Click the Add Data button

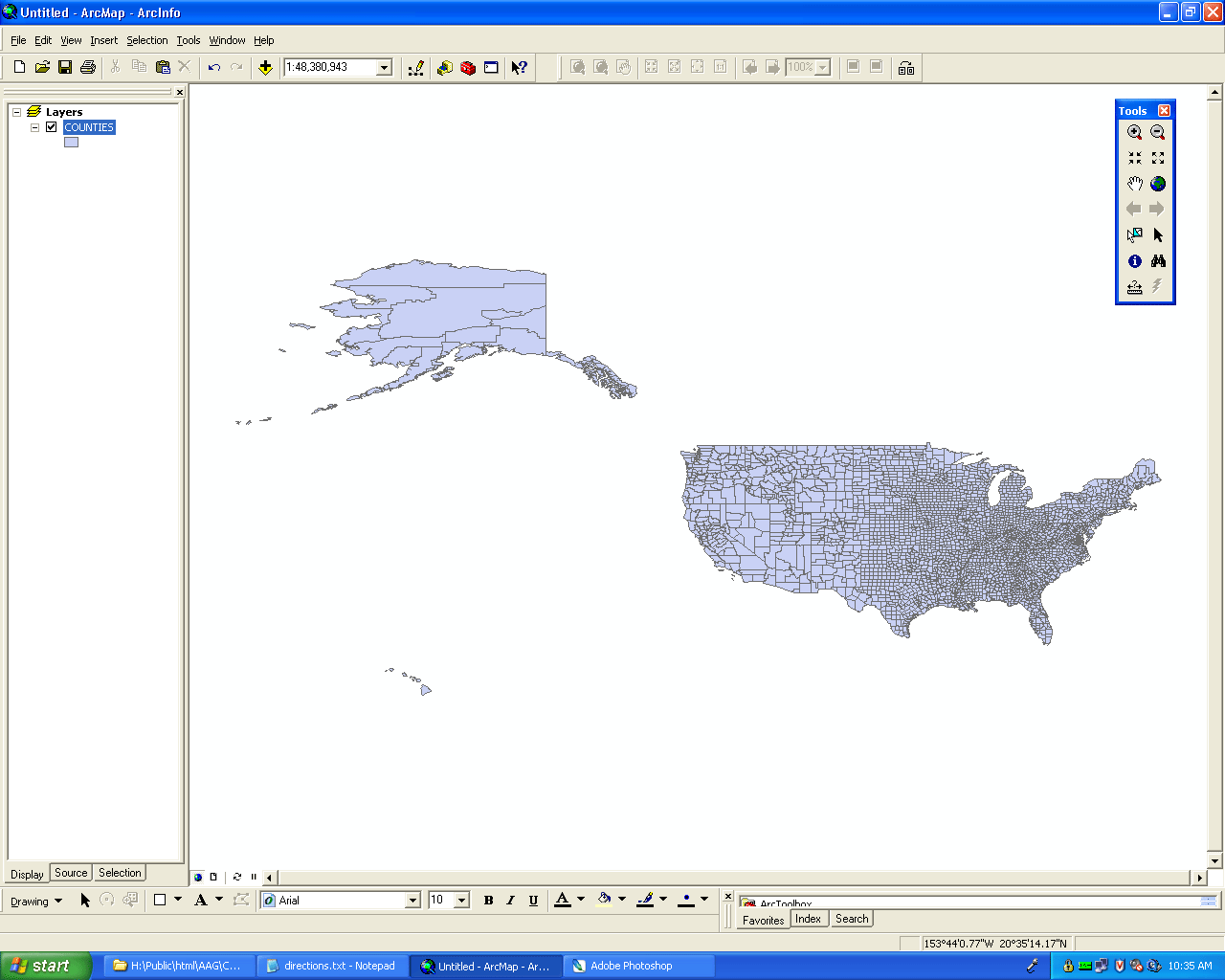[x=265, y=67]
